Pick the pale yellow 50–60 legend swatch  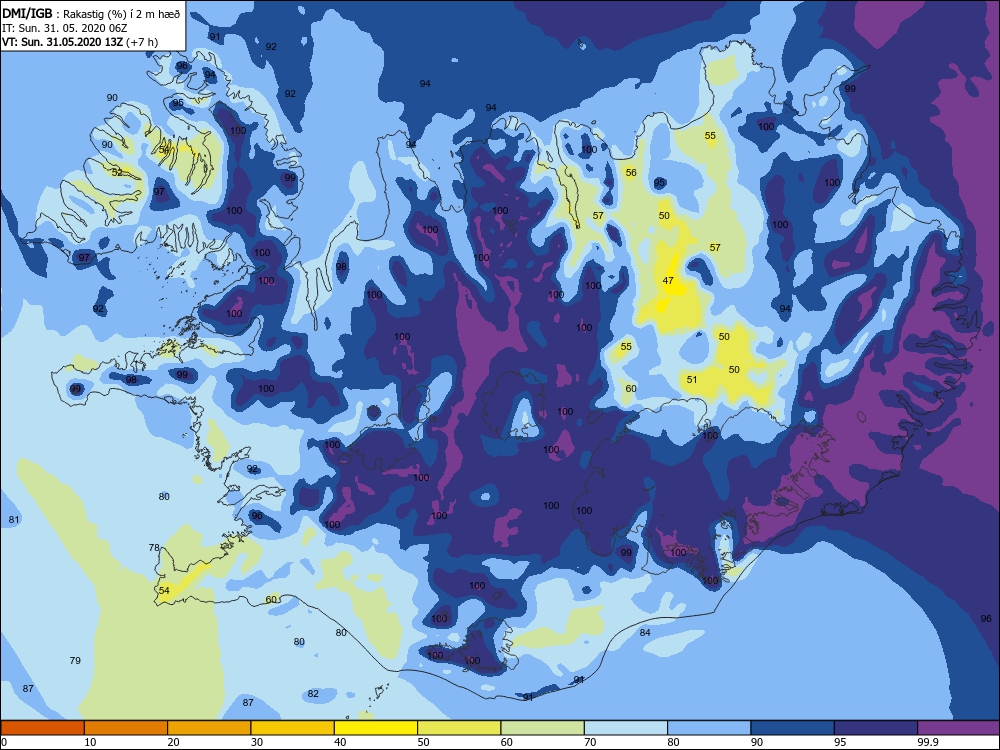[x=459, y=728]
